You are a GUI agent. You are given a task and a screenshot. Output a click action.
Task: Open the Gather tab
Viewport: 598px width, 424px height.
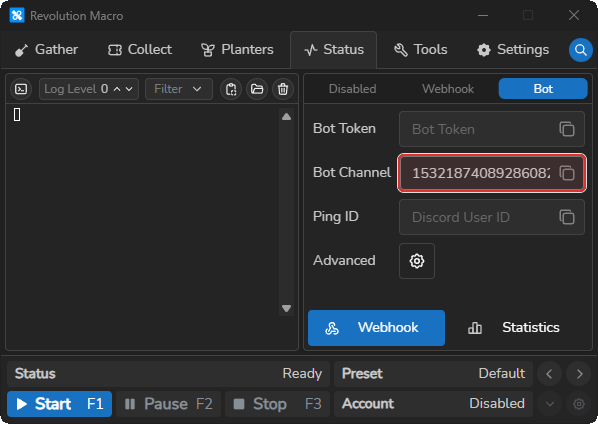coord(46,50)
